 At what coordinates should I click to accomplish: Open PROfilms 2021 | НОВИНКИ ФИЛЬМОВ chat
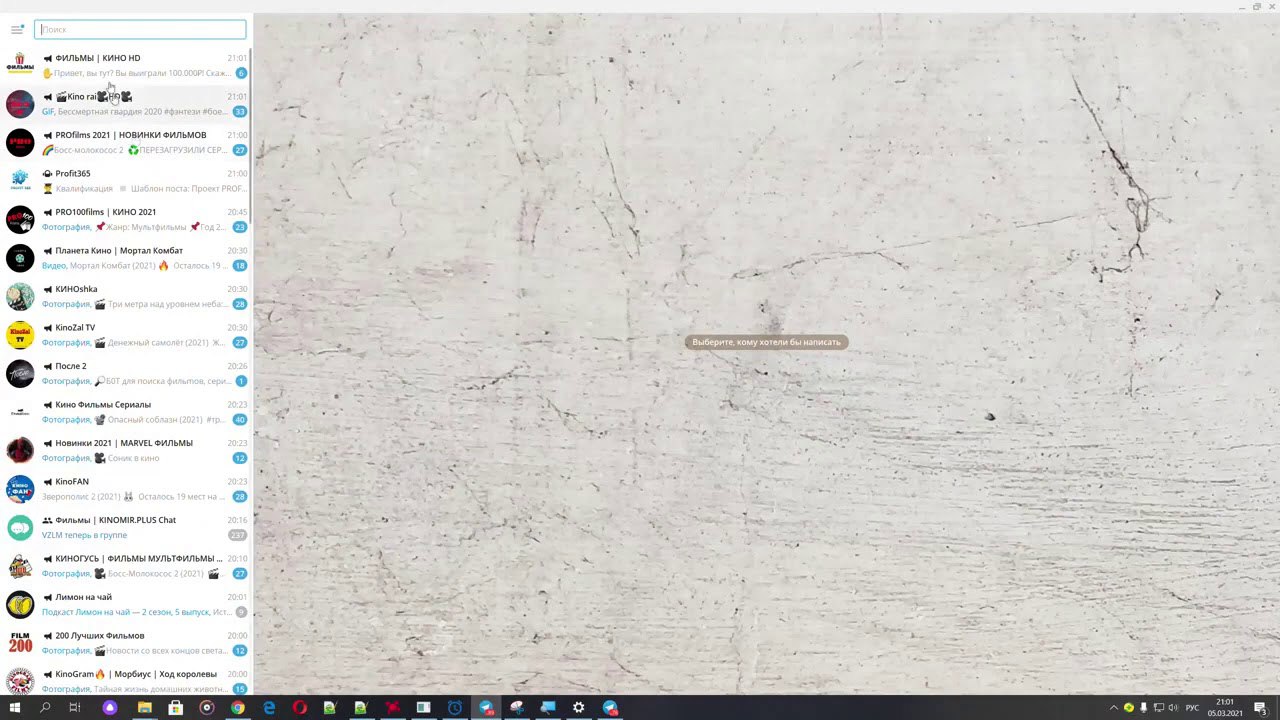click(x=126, y=142)
